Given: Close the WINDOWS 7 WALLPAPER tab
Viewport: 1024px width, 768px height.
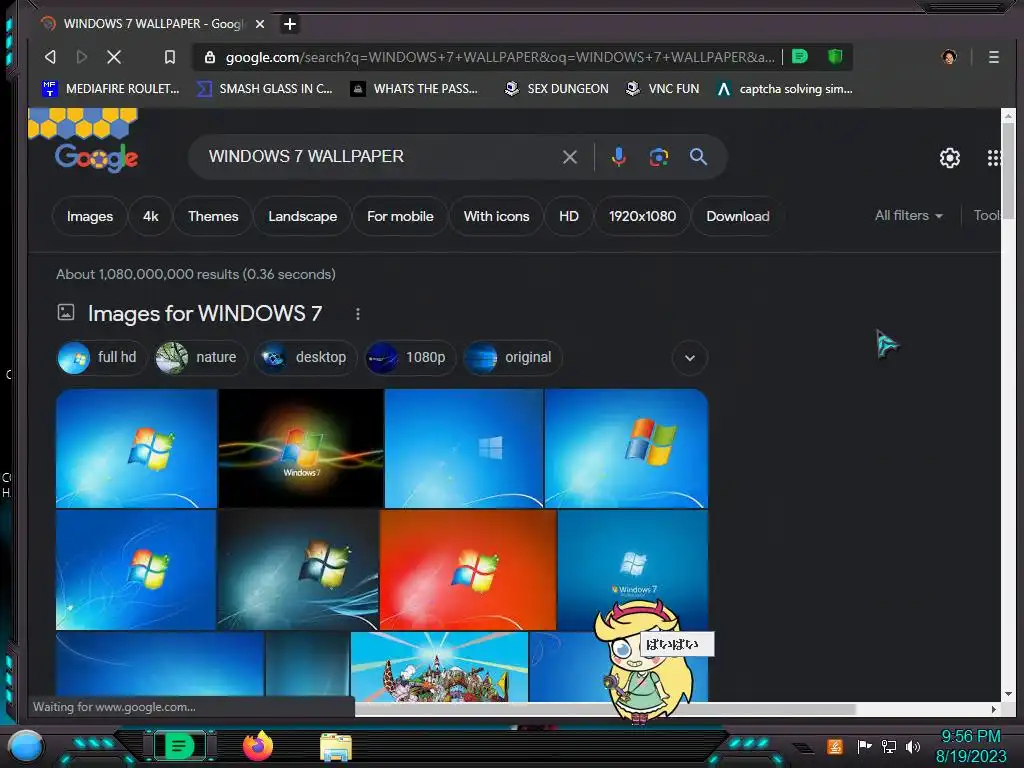Looking at the screenshot, I should (260, 24).
